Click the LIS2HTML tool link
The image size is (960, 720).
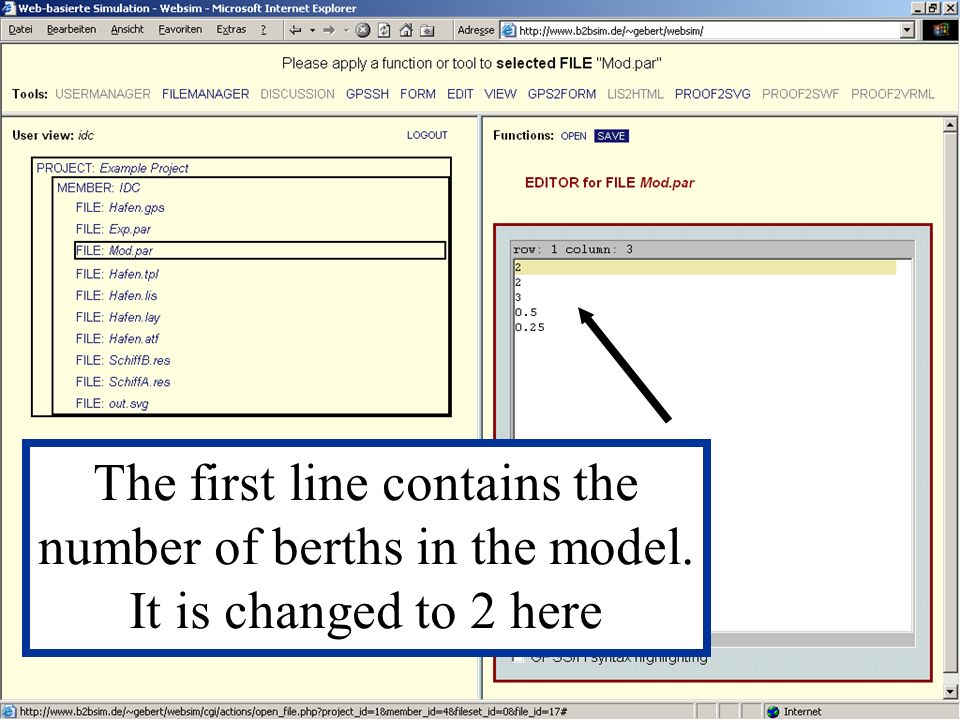click(636, 94)
